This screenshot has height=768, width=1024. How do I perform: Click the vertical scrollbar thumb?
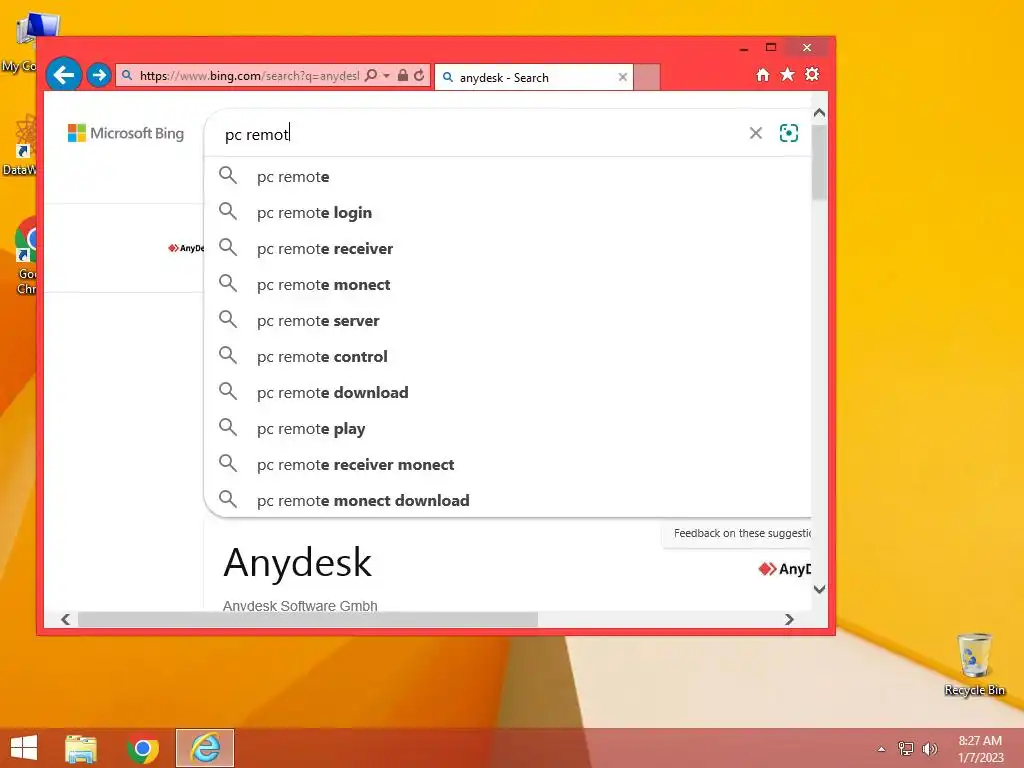(x=820, y=162)
